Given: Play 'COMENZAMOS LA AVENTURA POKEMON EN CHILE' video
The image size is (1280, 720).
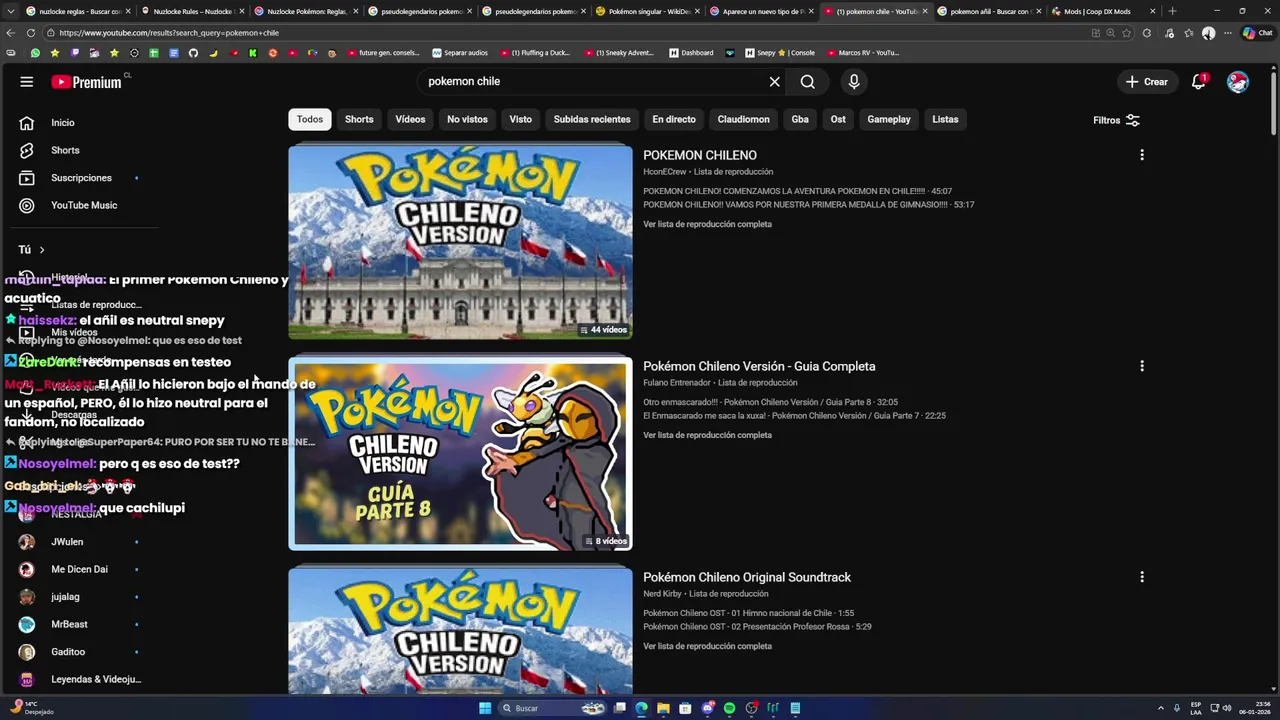Looking at the screenshot, I should pyautogui.click(x=797, y=191).
